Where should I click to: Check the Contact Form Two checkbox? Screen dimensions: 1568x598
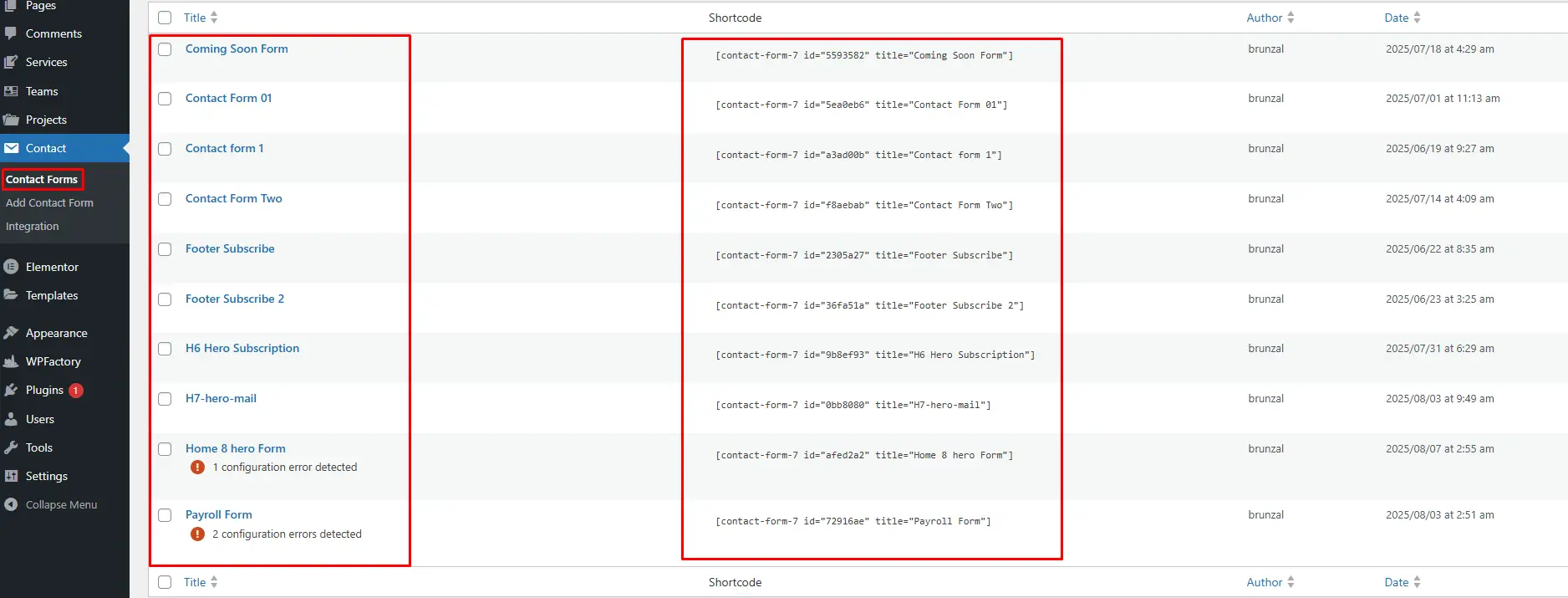coord(165,199)
